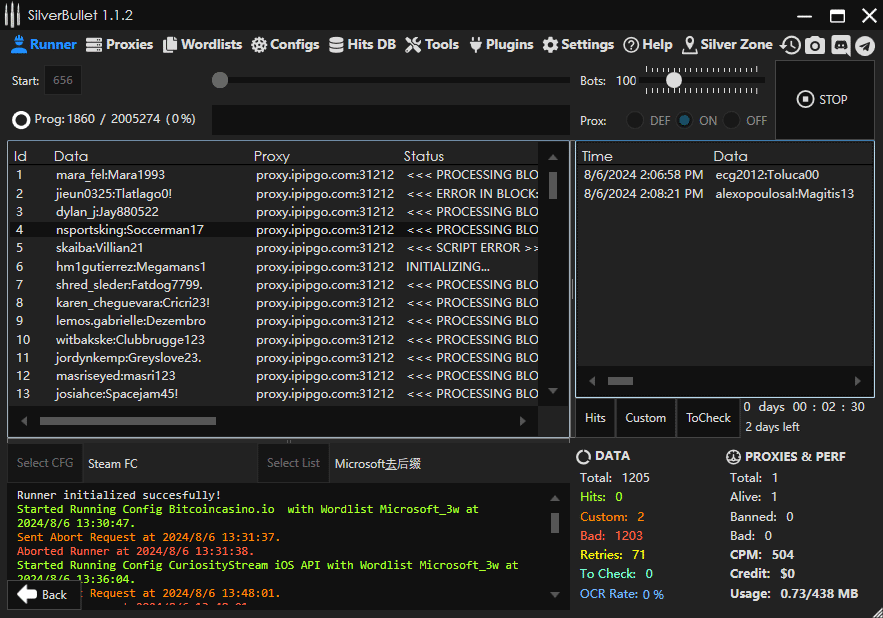Open the Silver Zone location menu

(727, 45)
